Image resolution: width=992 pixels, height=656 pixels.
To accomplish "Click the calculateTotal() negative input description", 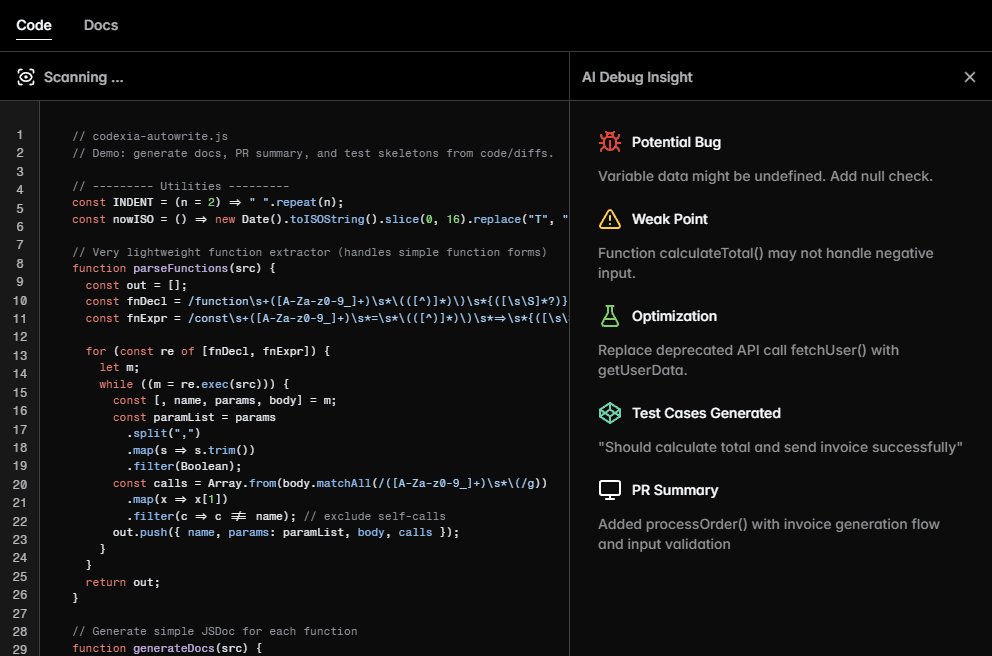I will point(766,263).
